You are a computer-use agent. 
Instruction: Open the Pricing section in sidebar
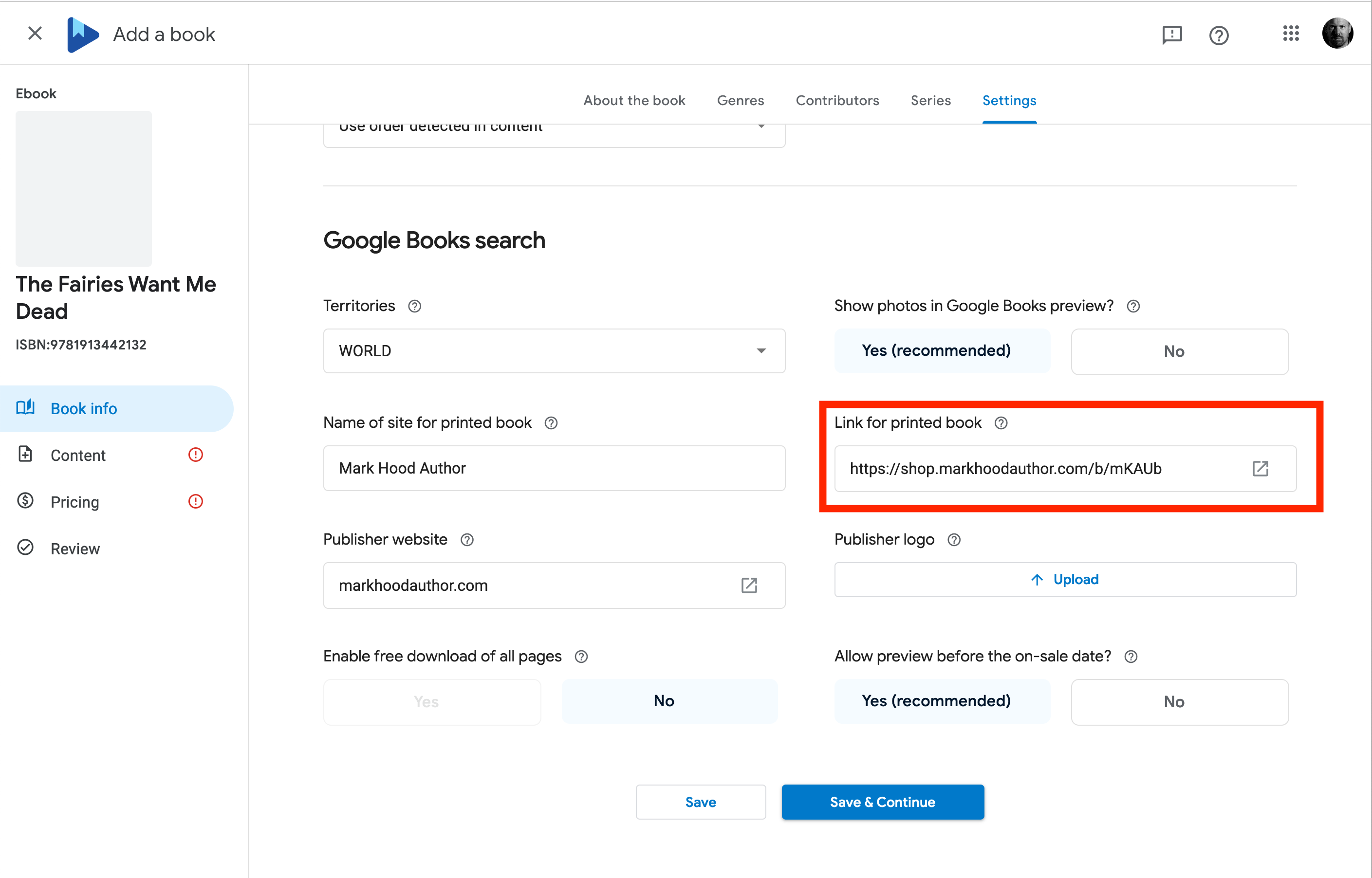coord(74,502)
